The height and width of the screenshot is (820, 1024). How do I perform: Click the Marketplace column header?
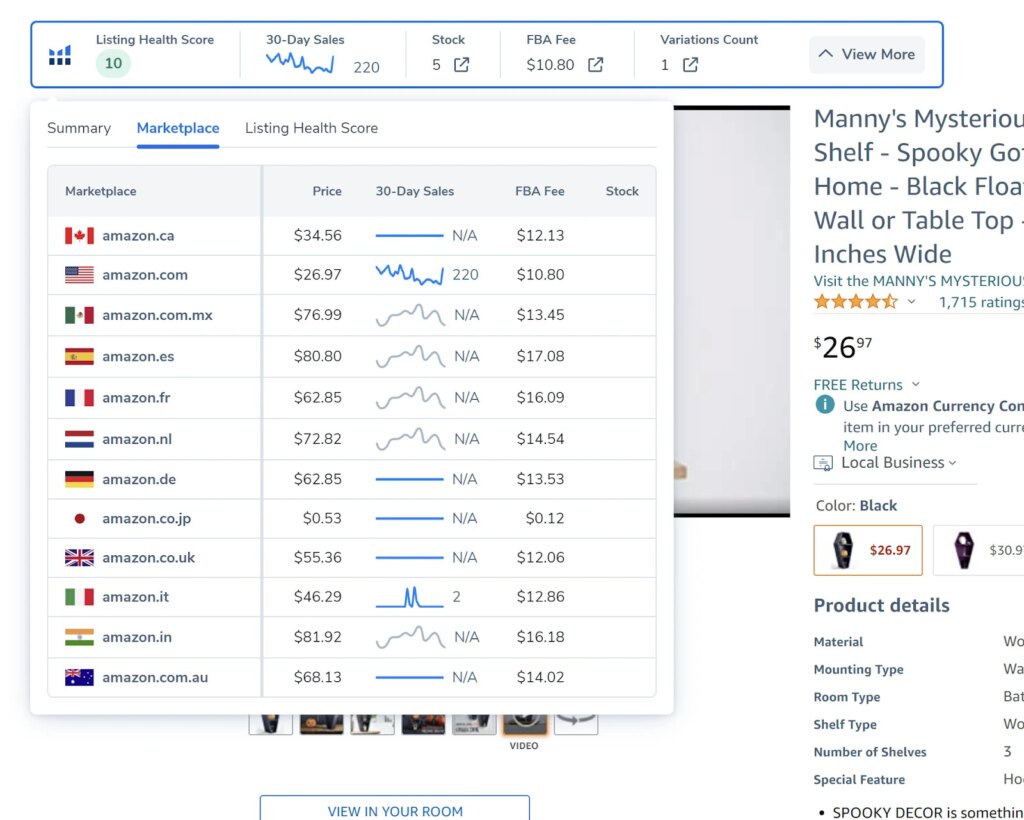point(101,191)
